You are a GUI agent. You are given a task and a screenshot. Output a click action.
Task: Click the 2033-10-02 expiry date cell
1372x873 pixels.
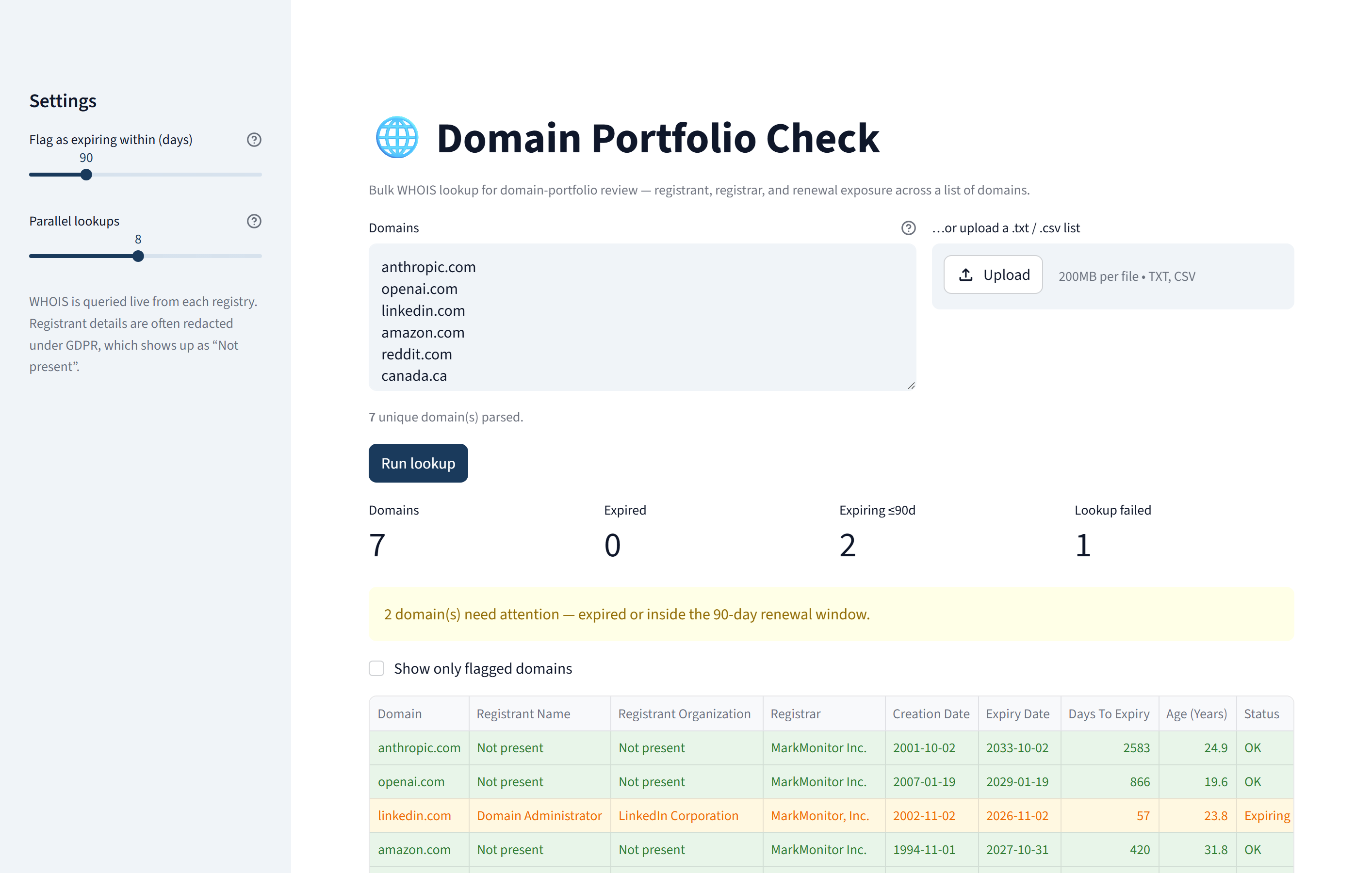tap(1019, 748)
